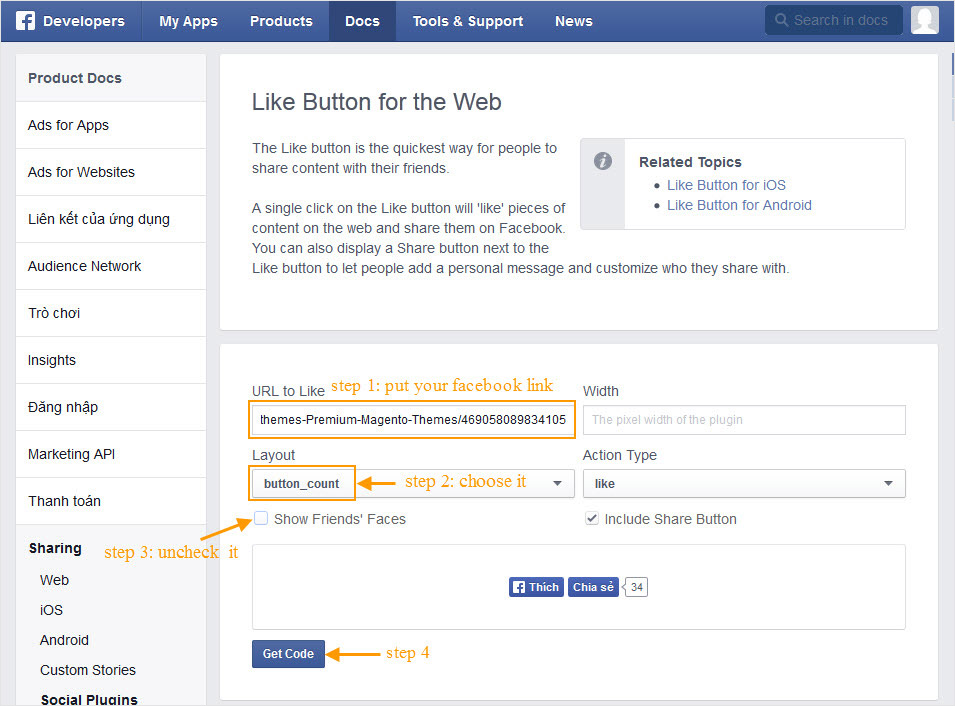Viewport: 955px width, 706px height.
Task: Open the user profile avatar
Action: [924, 20]
